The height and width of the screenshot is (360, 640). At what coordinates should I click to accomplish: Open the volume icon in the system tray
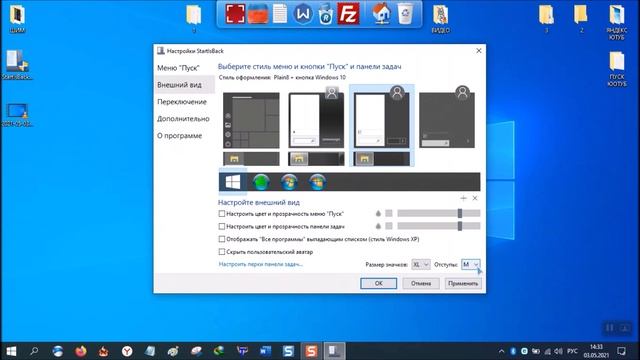558,351
